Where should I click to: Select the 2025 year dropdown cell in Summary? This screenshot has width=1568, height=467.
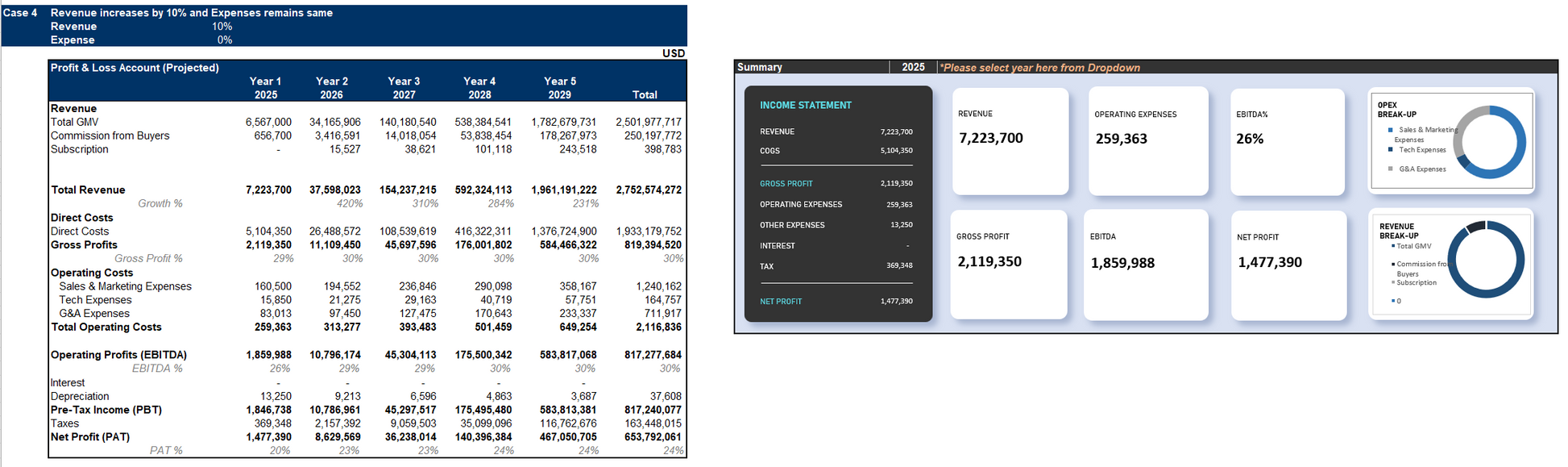[912, 68]
